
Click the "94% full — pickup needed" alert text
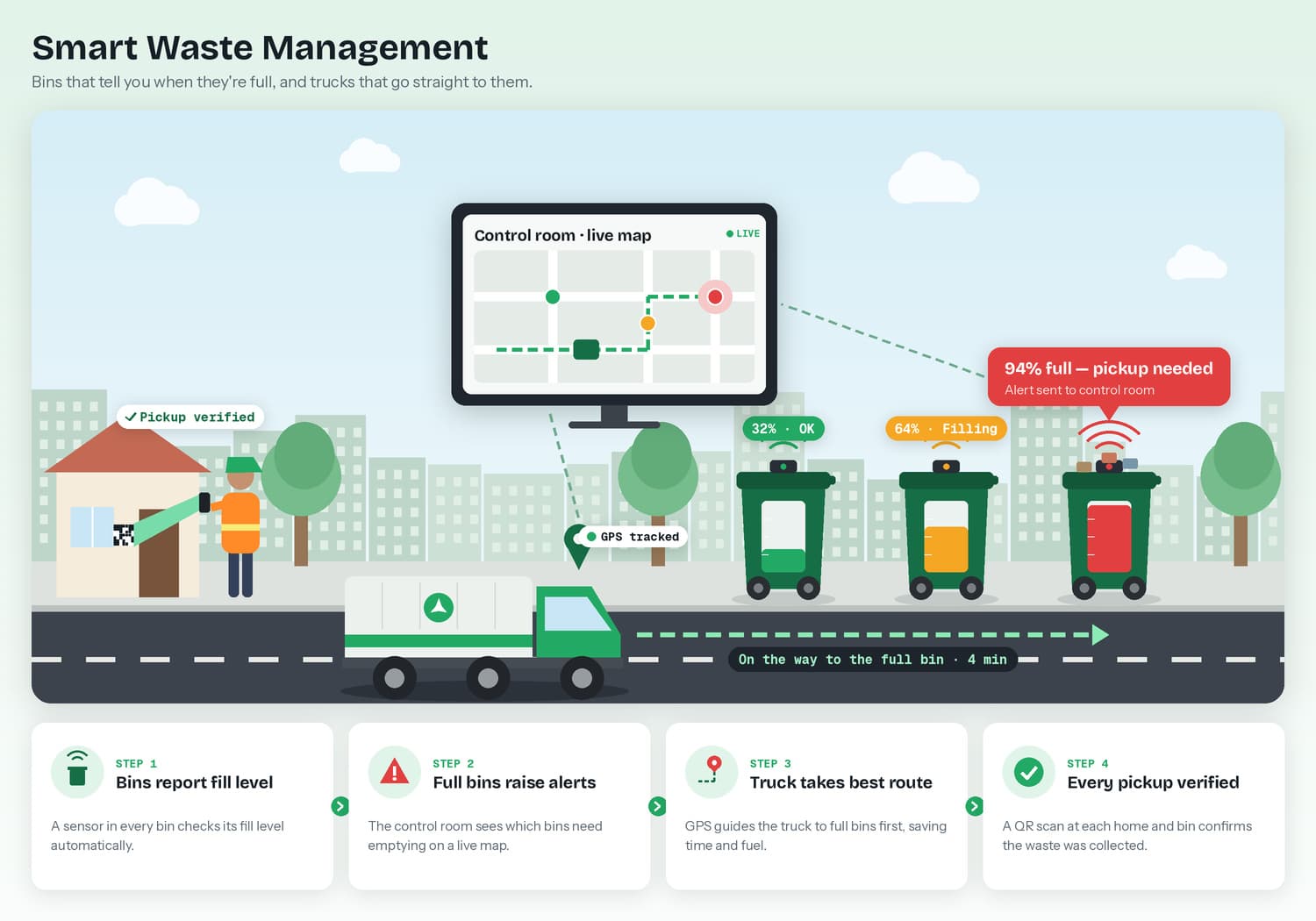click(1109, 368)
